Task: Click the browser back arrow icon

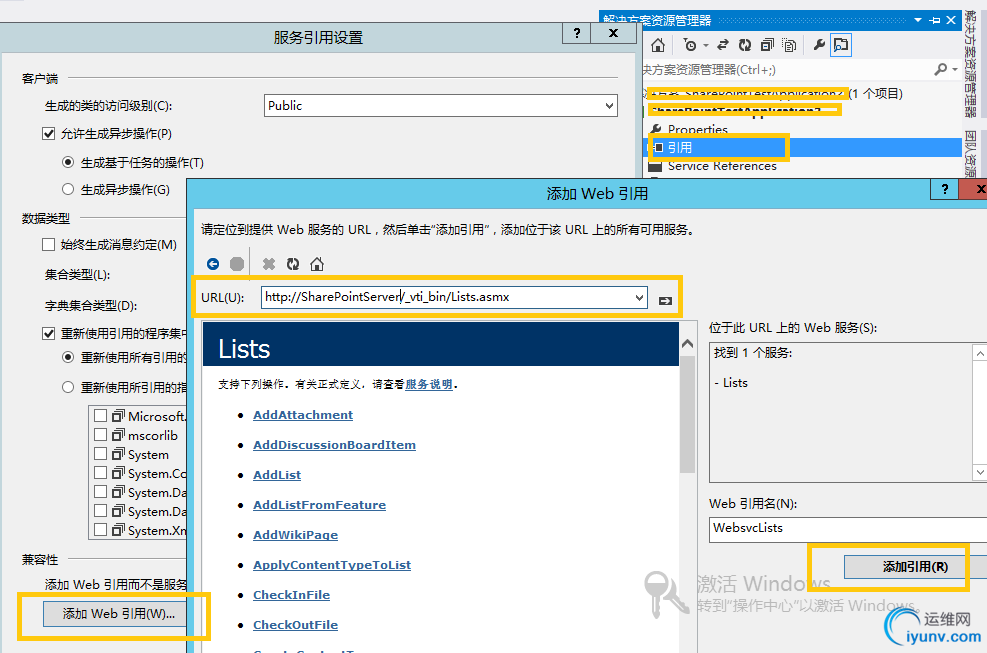Action: [x=213, y=264]
